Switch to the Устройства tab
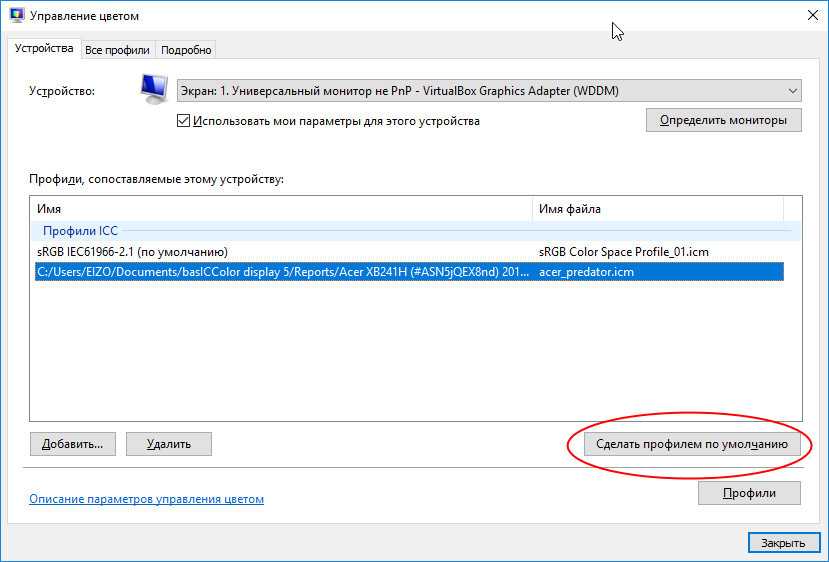The image size is (829, 562). click(x=44, y=49)
